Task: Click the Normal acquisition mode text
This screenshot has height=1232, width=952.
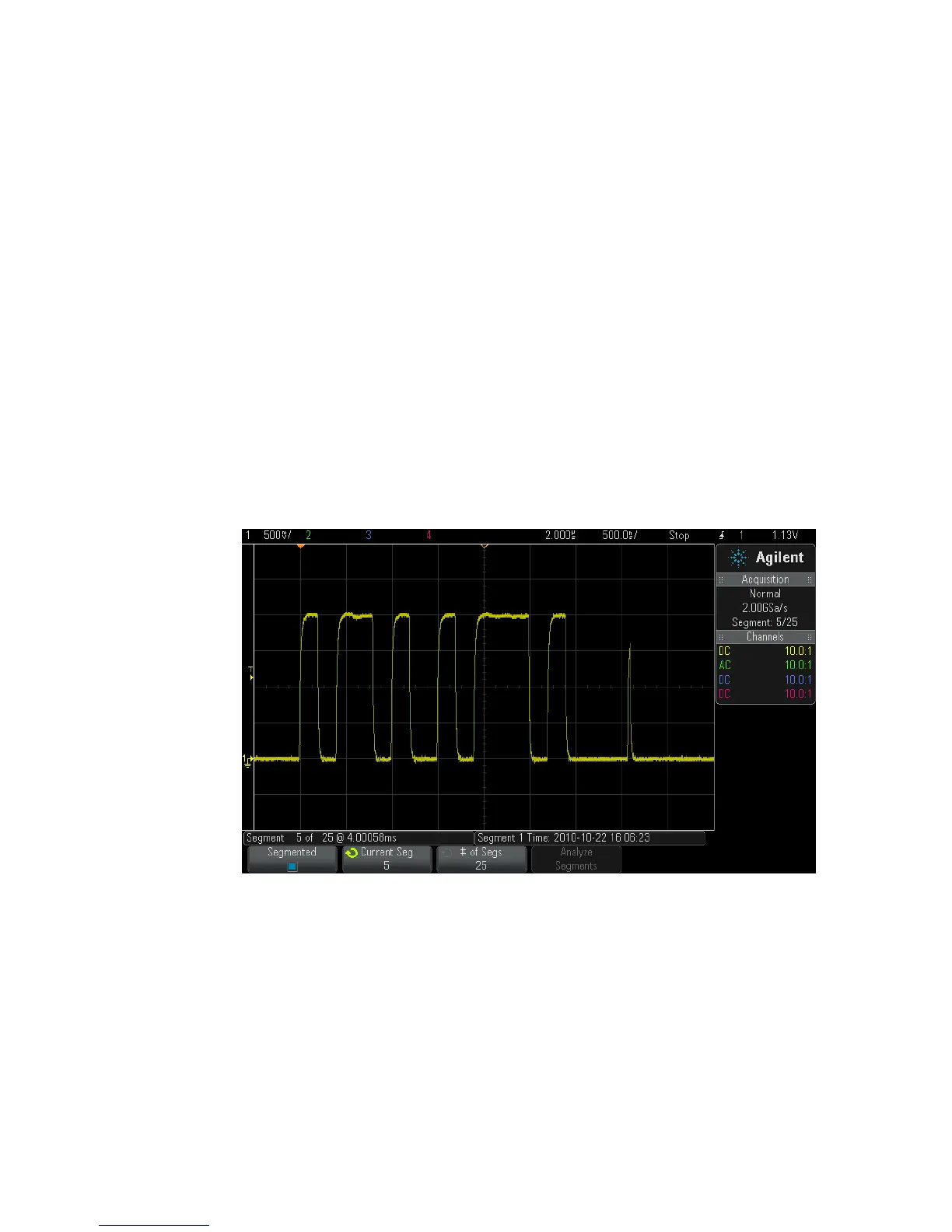Action: pos(765,593)
